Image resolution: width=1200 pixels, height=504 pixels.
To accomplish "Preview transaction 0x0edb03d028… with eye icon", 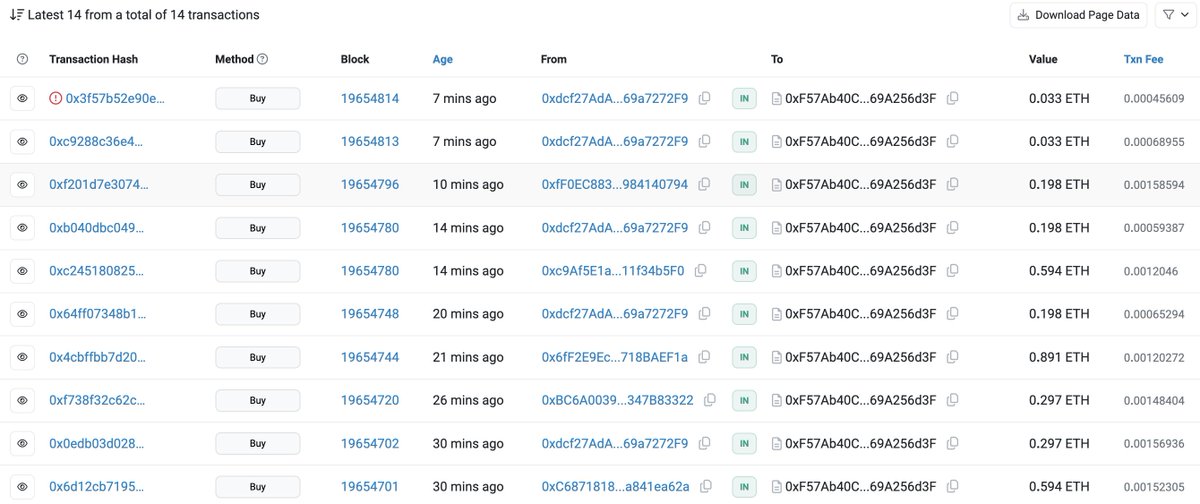I will 23,443.
